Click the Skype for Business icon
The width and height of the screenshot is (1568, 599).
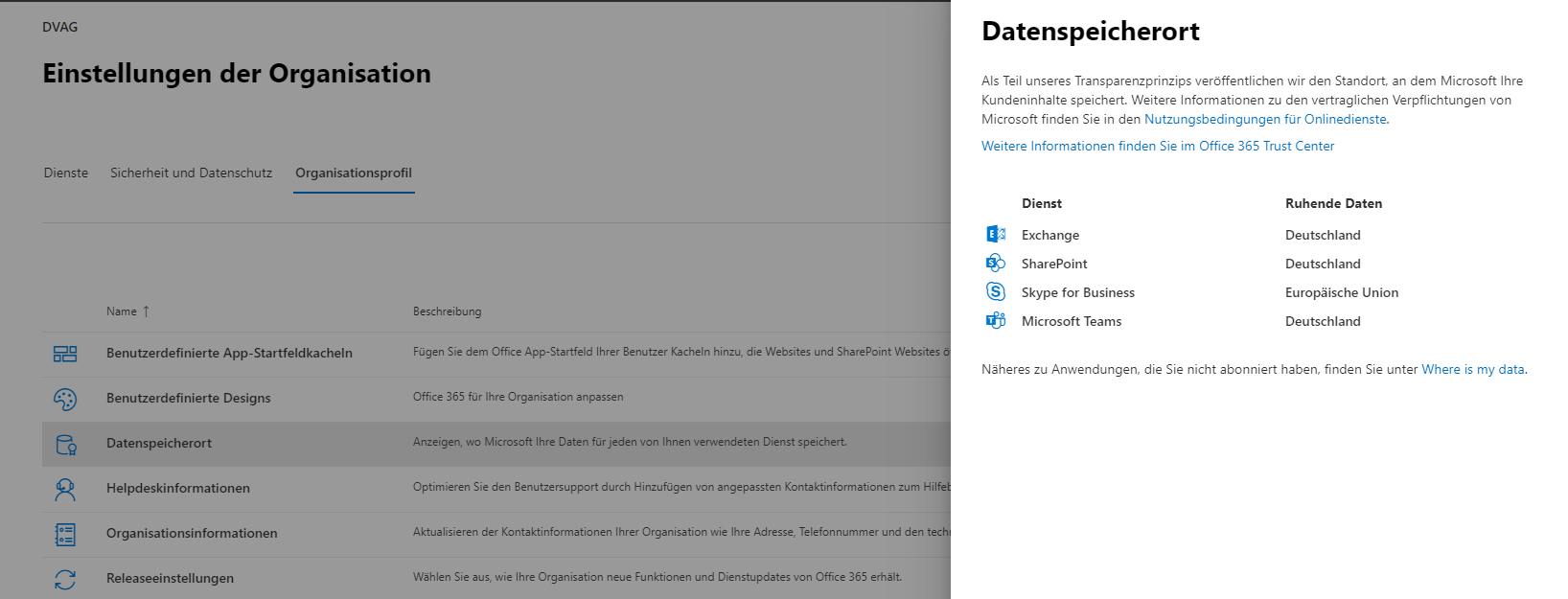[996, 291]
